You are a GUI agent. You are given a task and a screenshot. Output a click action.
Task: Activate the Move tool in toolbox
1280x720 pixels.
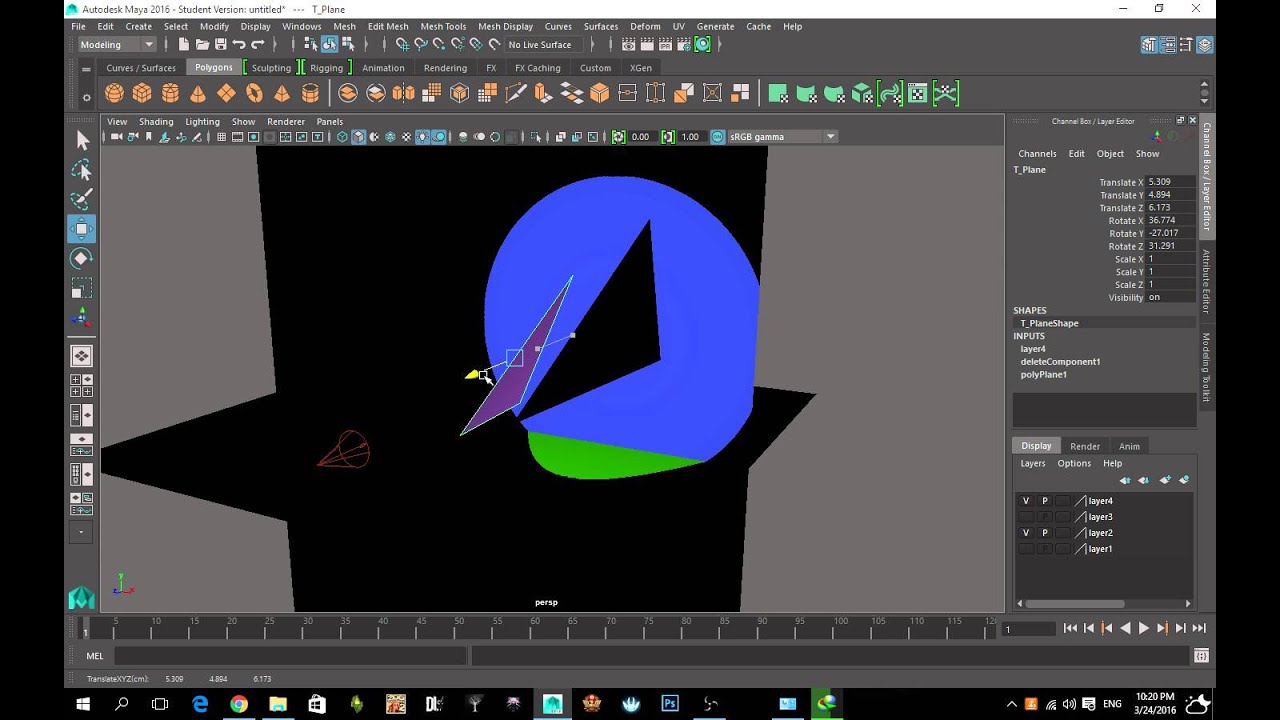[82, 229]
